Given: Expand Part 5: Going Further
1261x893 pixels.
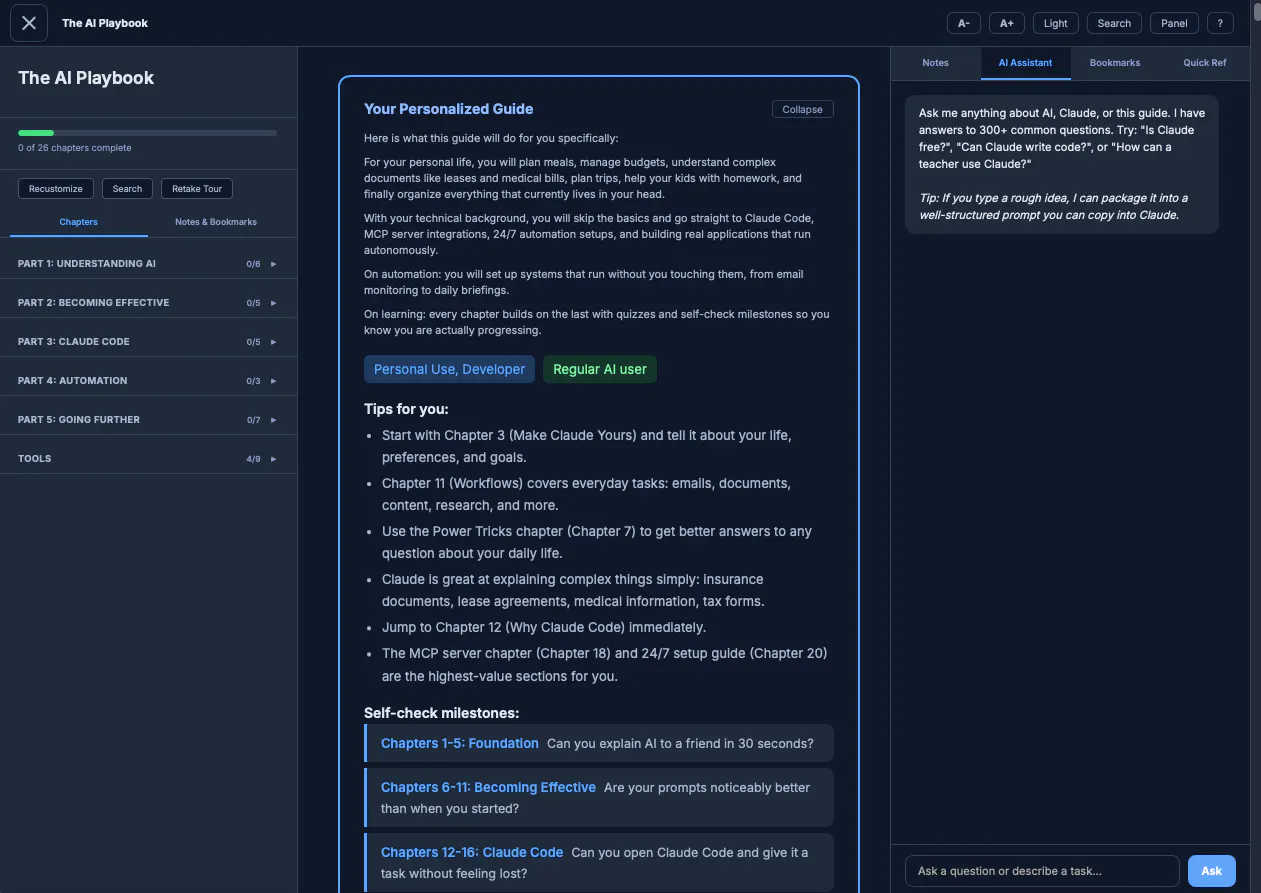Looking at the screenshot, I should tap(148, 420).
